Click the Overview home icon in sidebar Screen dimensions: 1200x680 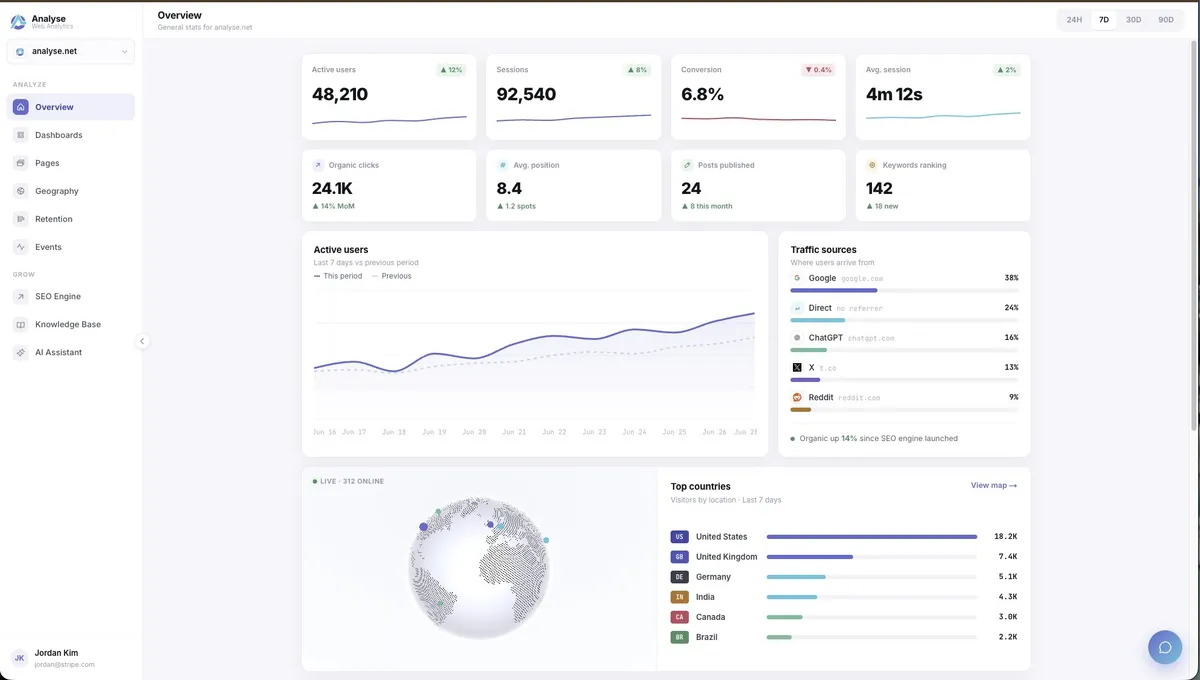coord(21,107)
